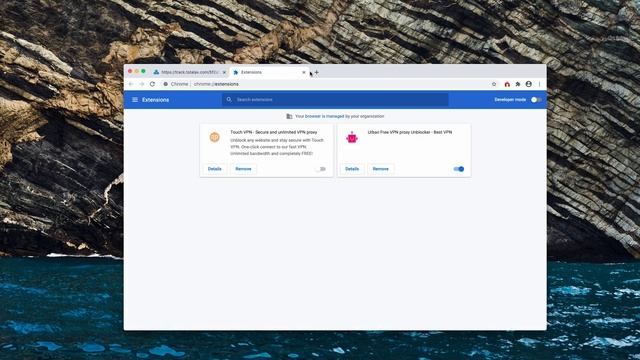Screen dimensions: 640x360
Task: Remove the Touch VPN extension
Action: pyautogui.click(x=243, y=169)
